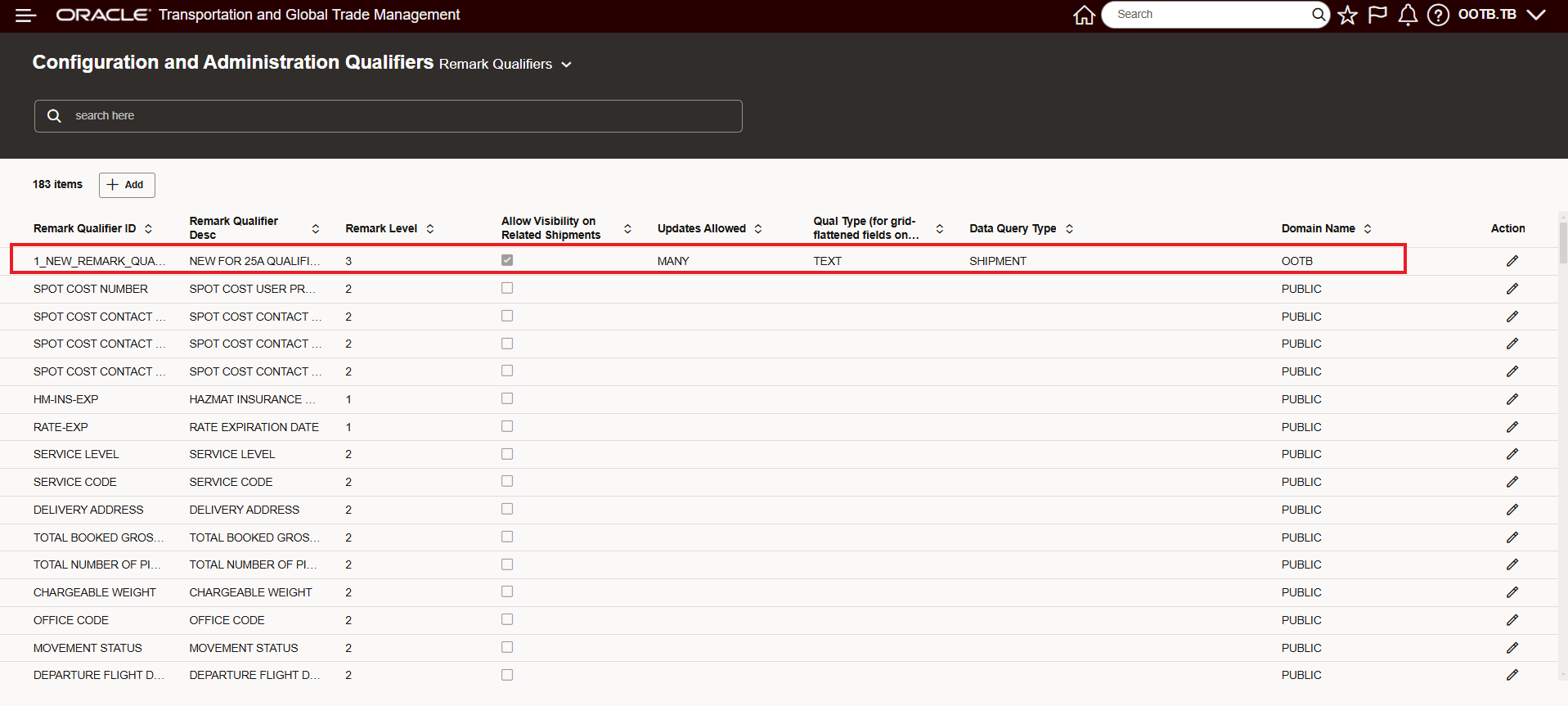The height and width of the screenshot is (706, 1568).
Task: Edit the OFFICE CODE row
Action: point(1512,620)
